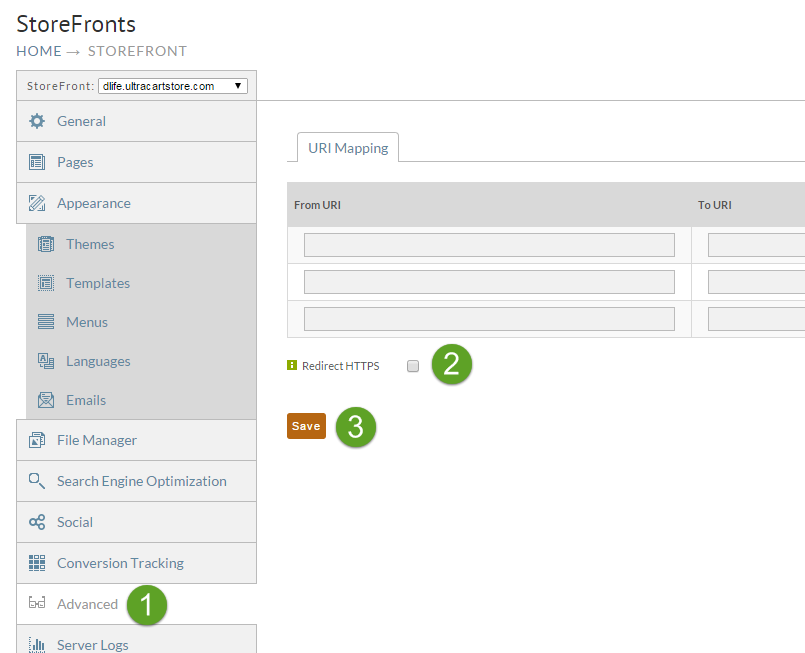The image size is (805, 653).
Task: Open the Server Logs section
Action: (x=137, y=640)
